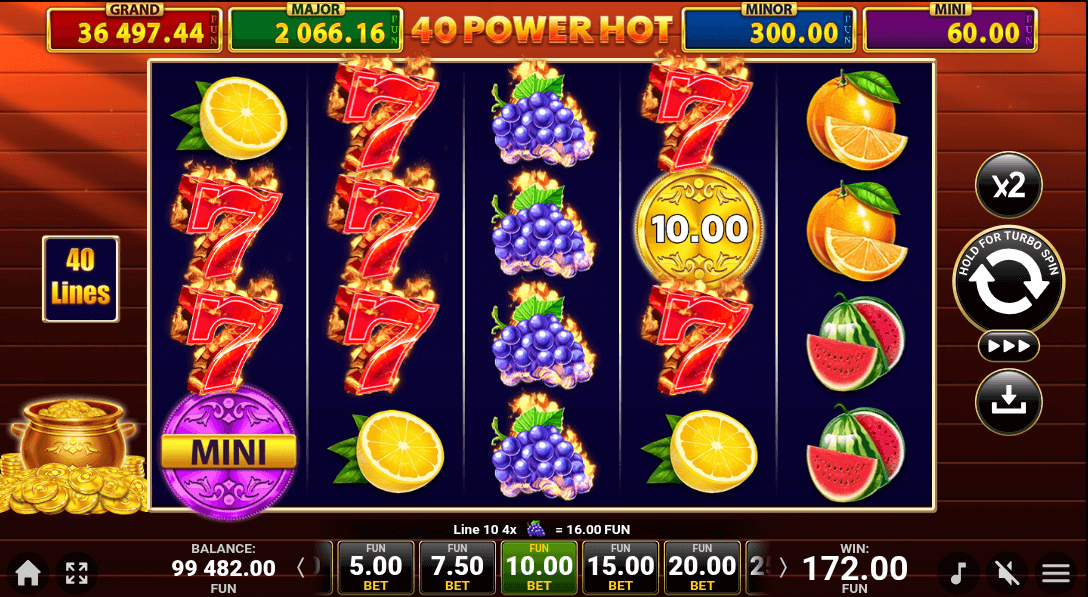
Task: Select the 7.50 bet option
Action: (x=457, y=568)
